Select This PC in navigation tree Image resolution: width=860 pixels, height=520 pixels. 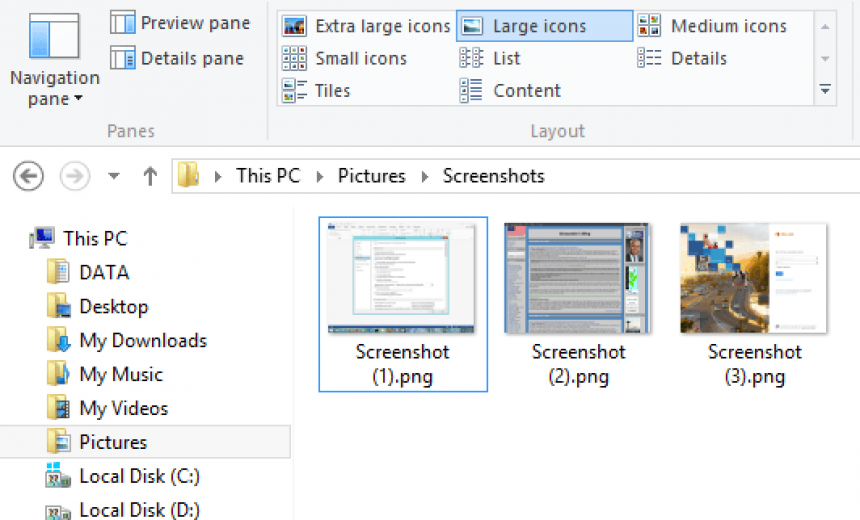coord(95,239)
